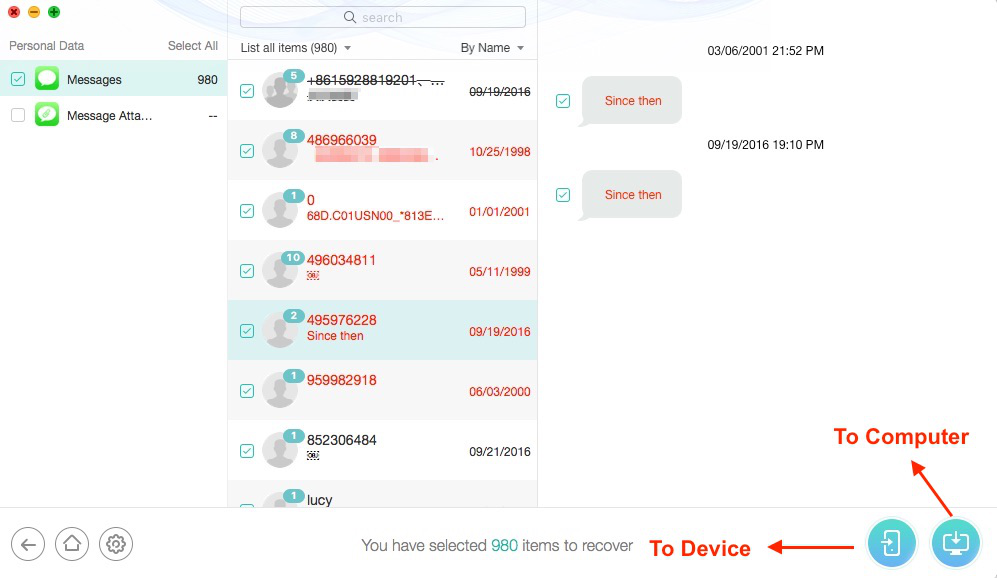Open the List all items dropdown

(296, 48)
